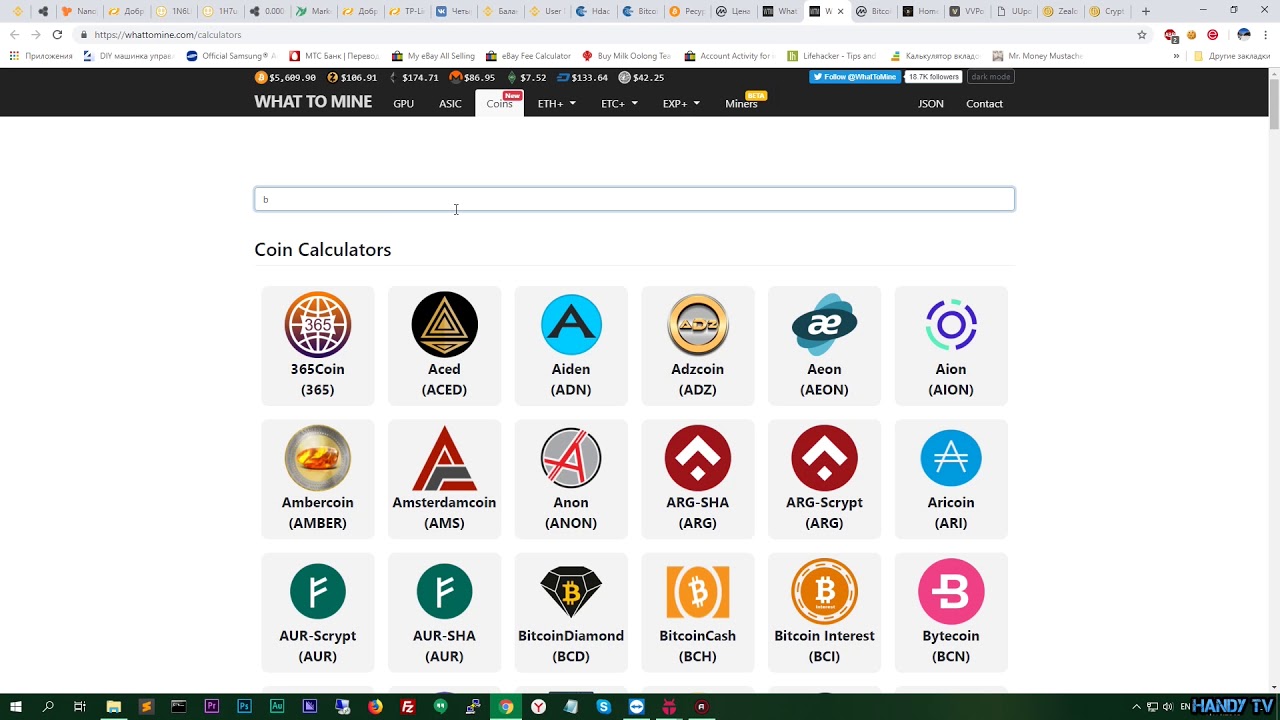Select the Aion (AION) logo

[x=951, y=325]
